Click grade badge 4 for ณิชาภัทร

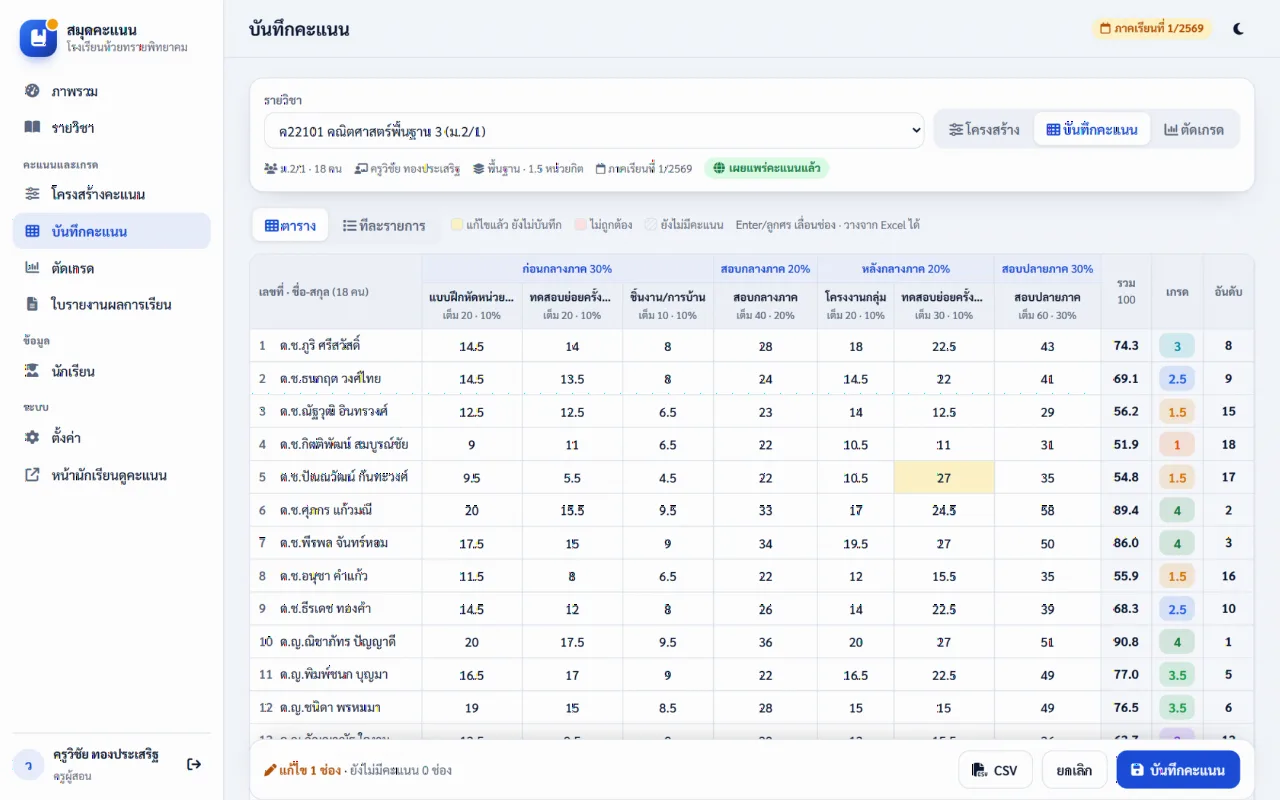point(1177,642)
